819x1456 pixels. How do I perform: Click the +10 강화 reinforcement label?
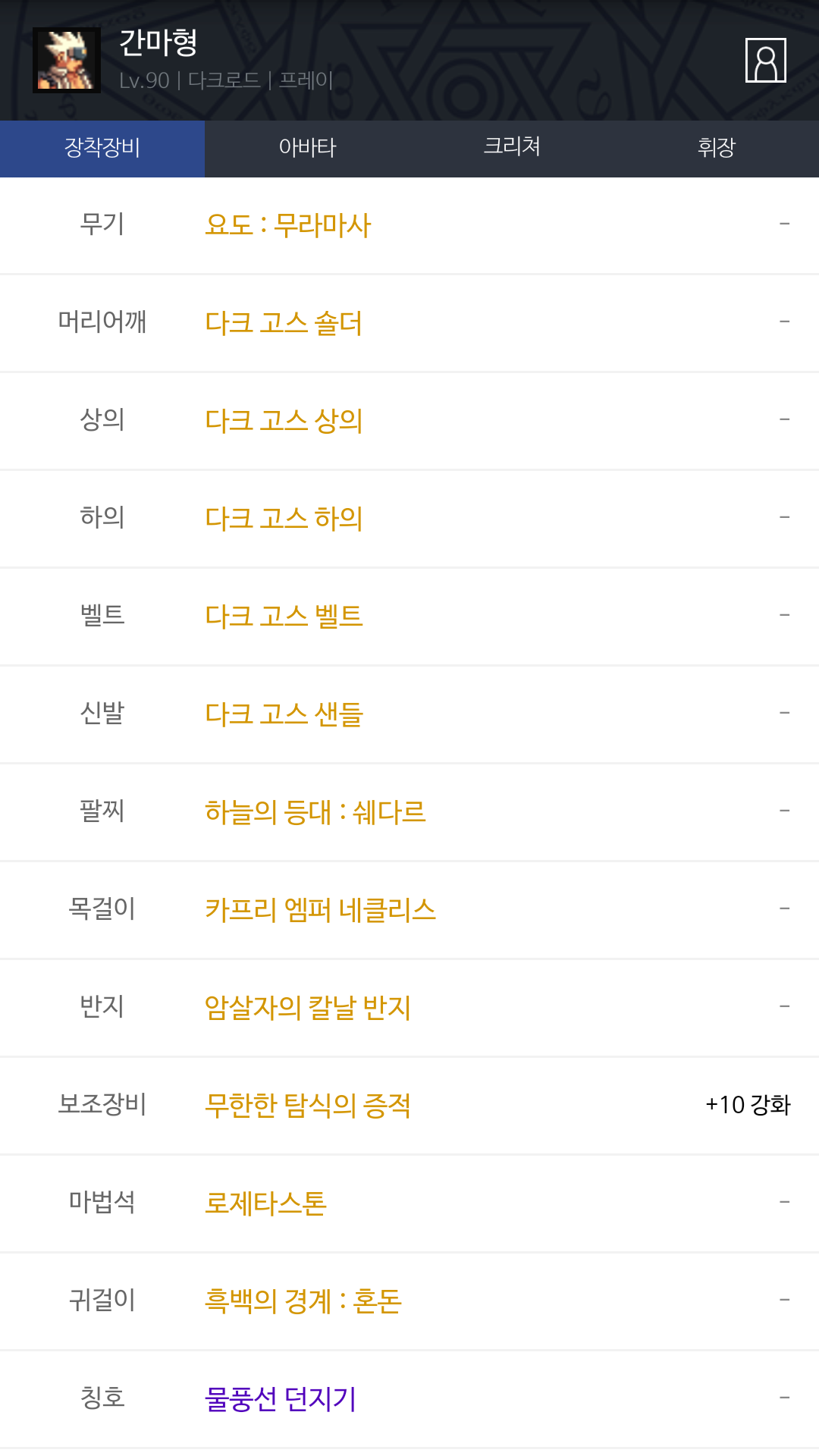pyautogui.click(x=748, y=1106)
